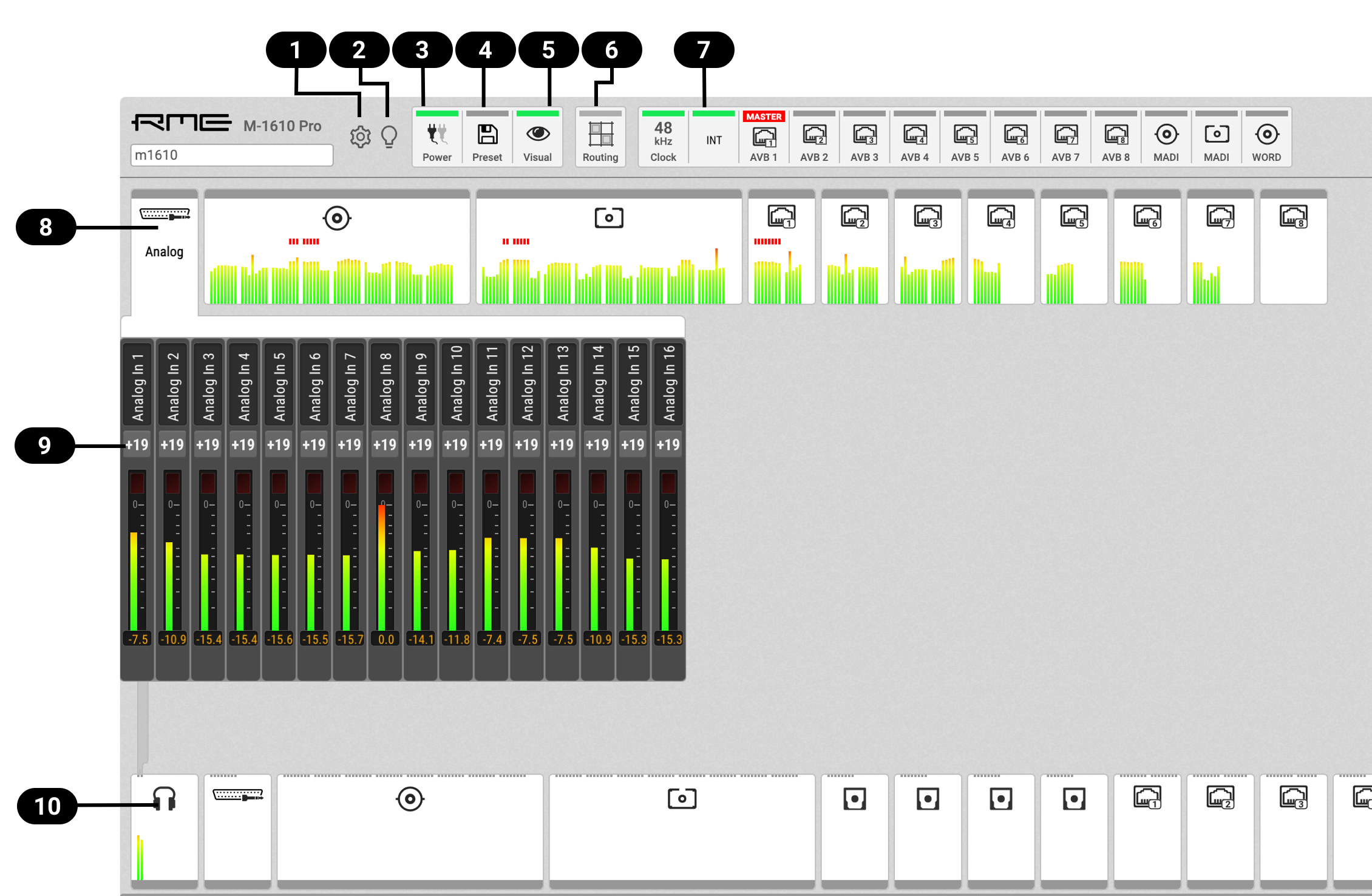Change +19 level on Analog In 1
Screen dimensions: 1372x896
coord(137,445)
